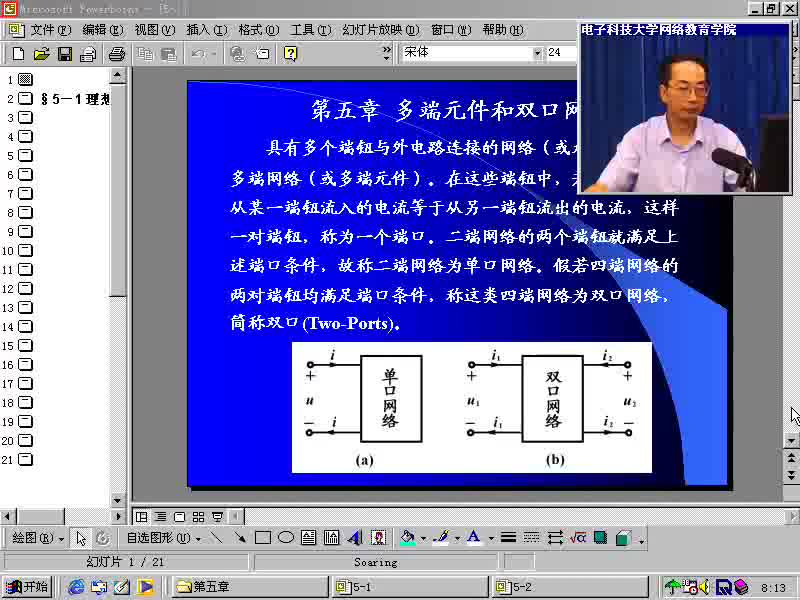Screen dimensions: 800x600
Task: Open a file with the Open folder icon
Action: click(x=41, y=53)
